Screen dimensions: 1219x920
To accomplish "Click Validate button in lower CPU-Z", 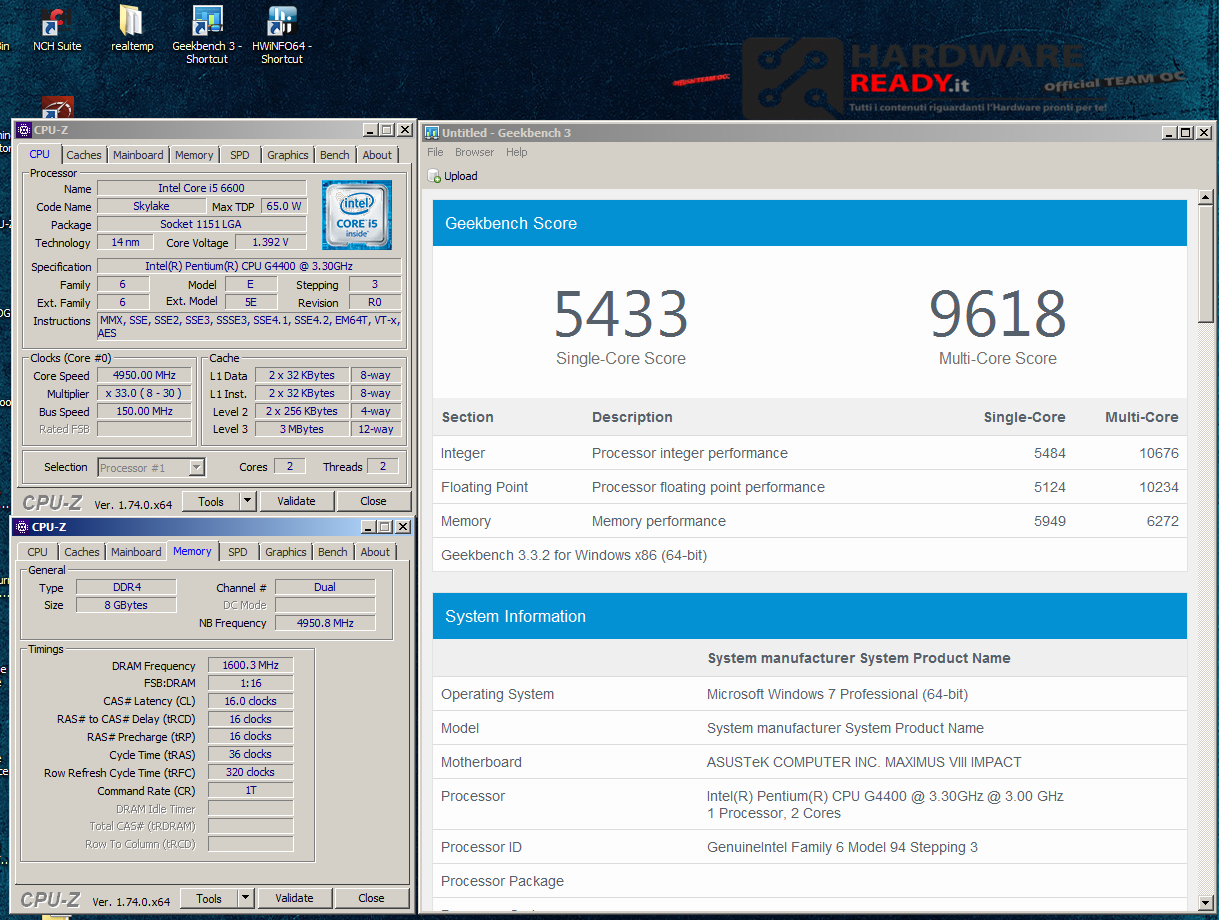I will [294, 898].
